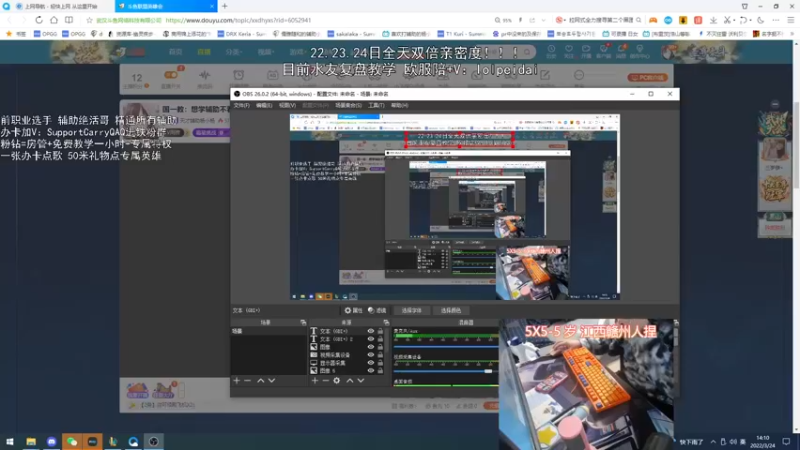Screen dimensions: 800x450
Task: Open Discord from the taskbar
Action: (52, 441)
